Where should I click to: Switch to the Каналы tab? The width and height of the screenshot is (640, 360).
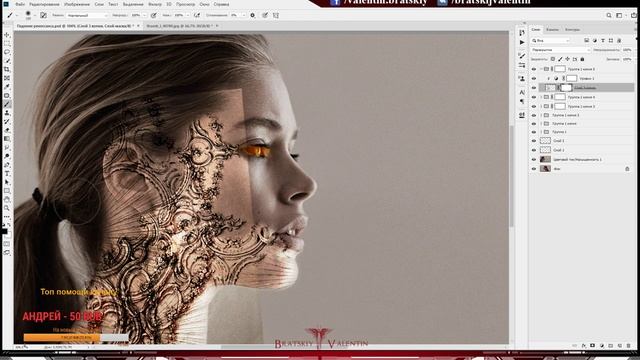pos(552,29)
